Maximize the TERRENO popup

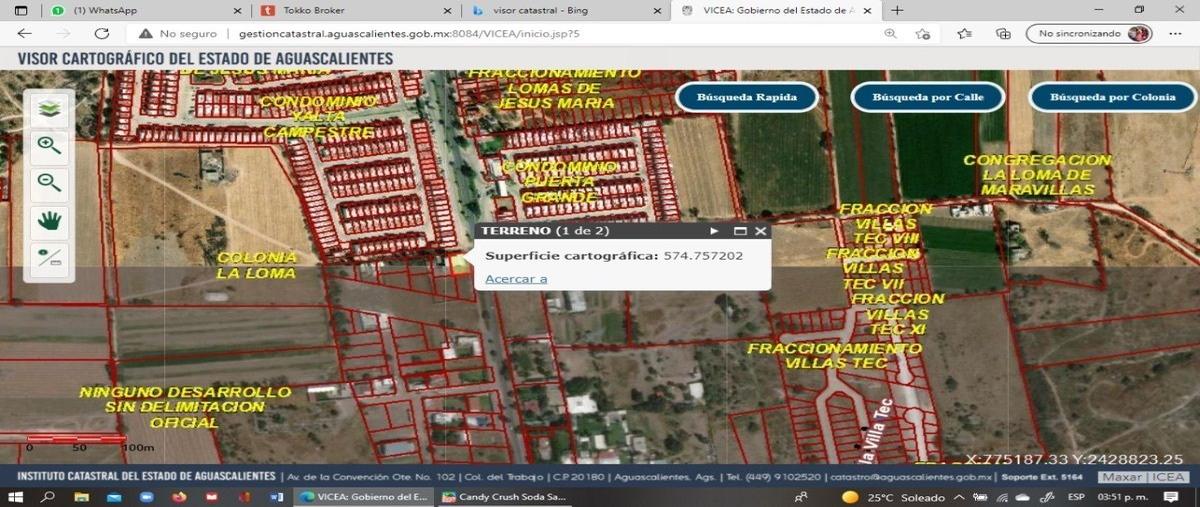pos(740,231)
